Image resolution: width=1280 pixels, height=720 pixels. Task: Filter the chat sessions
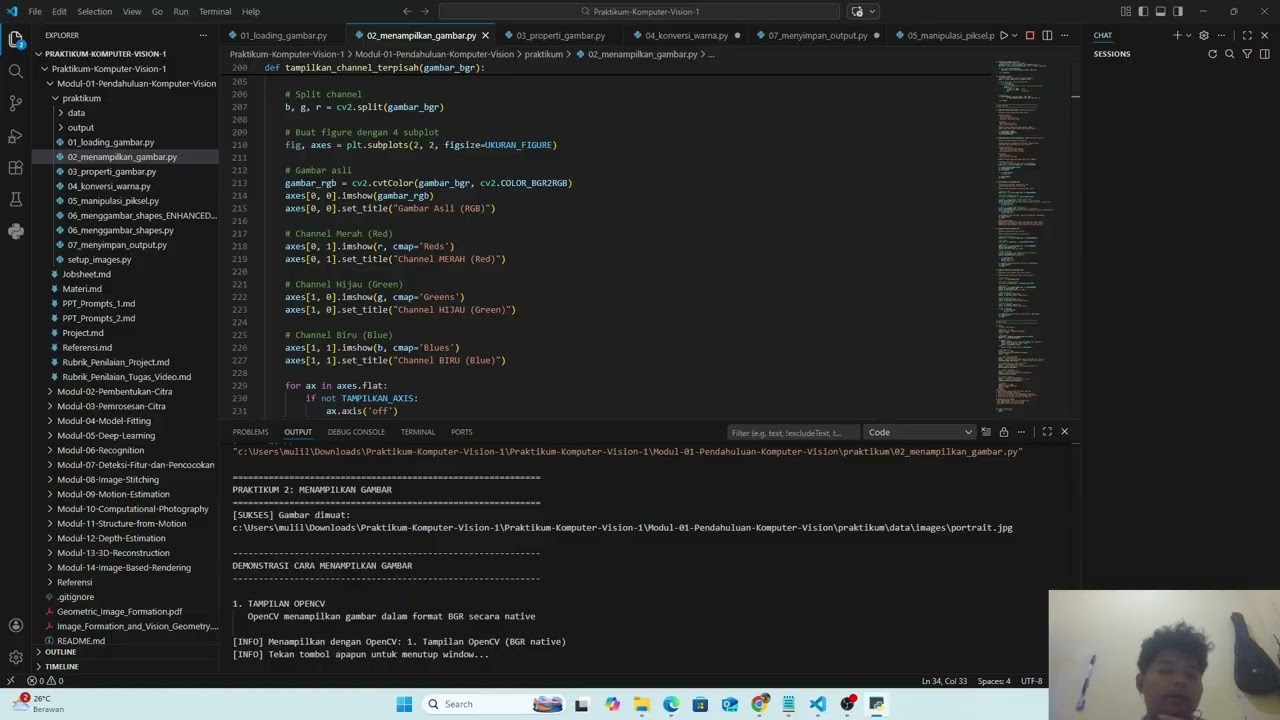click(x=1247, y=54)
